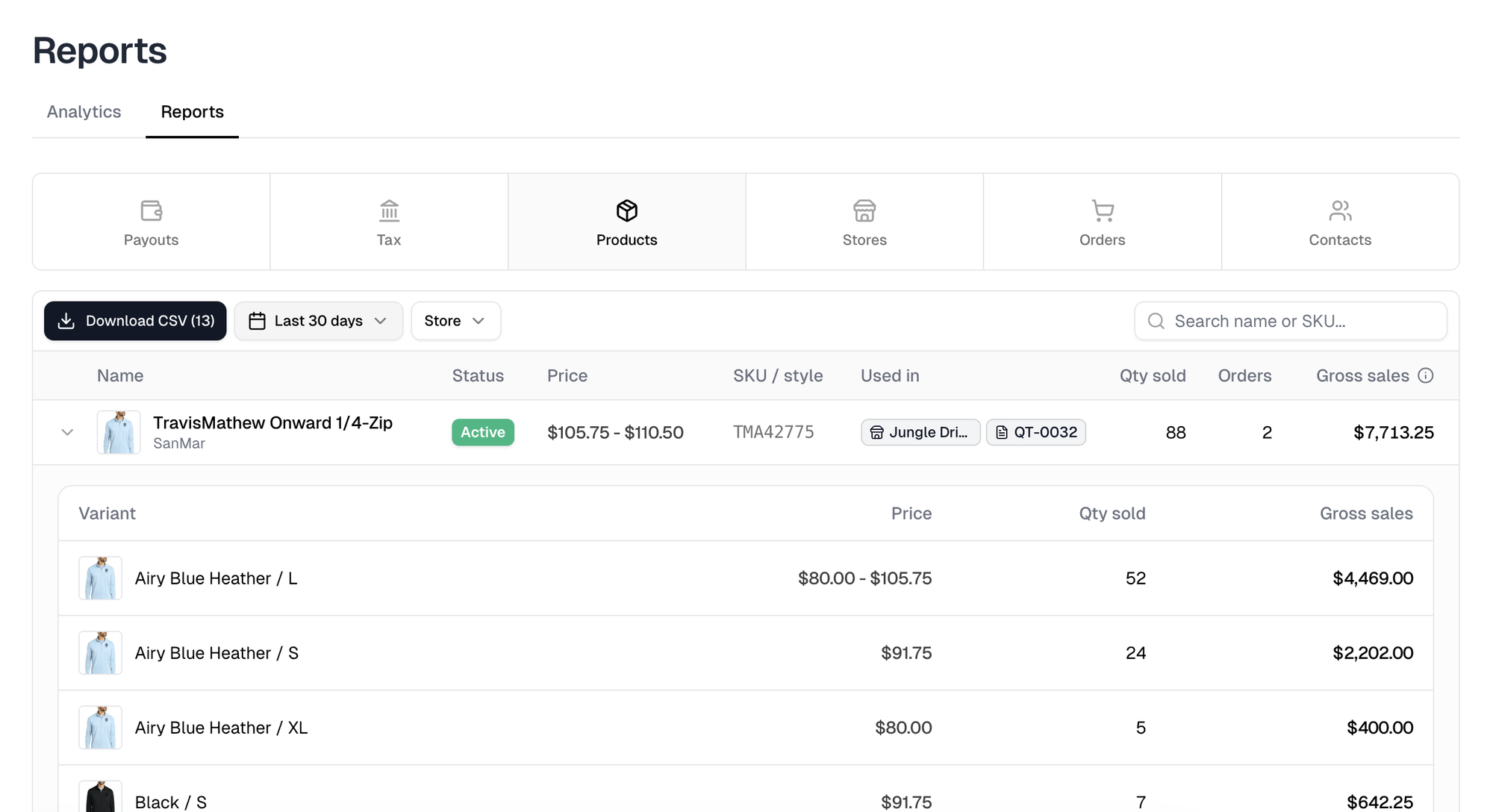Viewport: 1493px width, 812px height.
Task: Click the magnifier icon in search box
Action: [1156, 321]
